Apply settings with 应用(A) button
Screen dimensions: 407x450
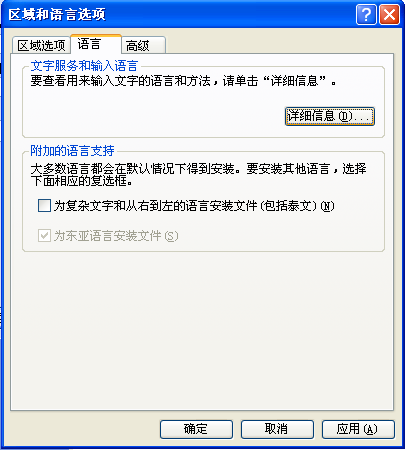[x=358, y=429]
